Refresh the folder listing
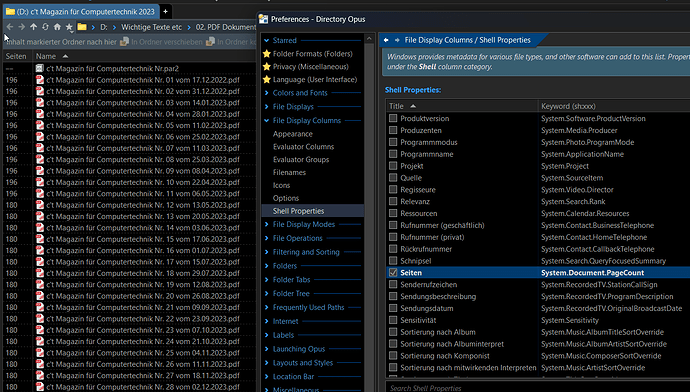The width and height of the screenshot is (690, 392). coord(45,27)
